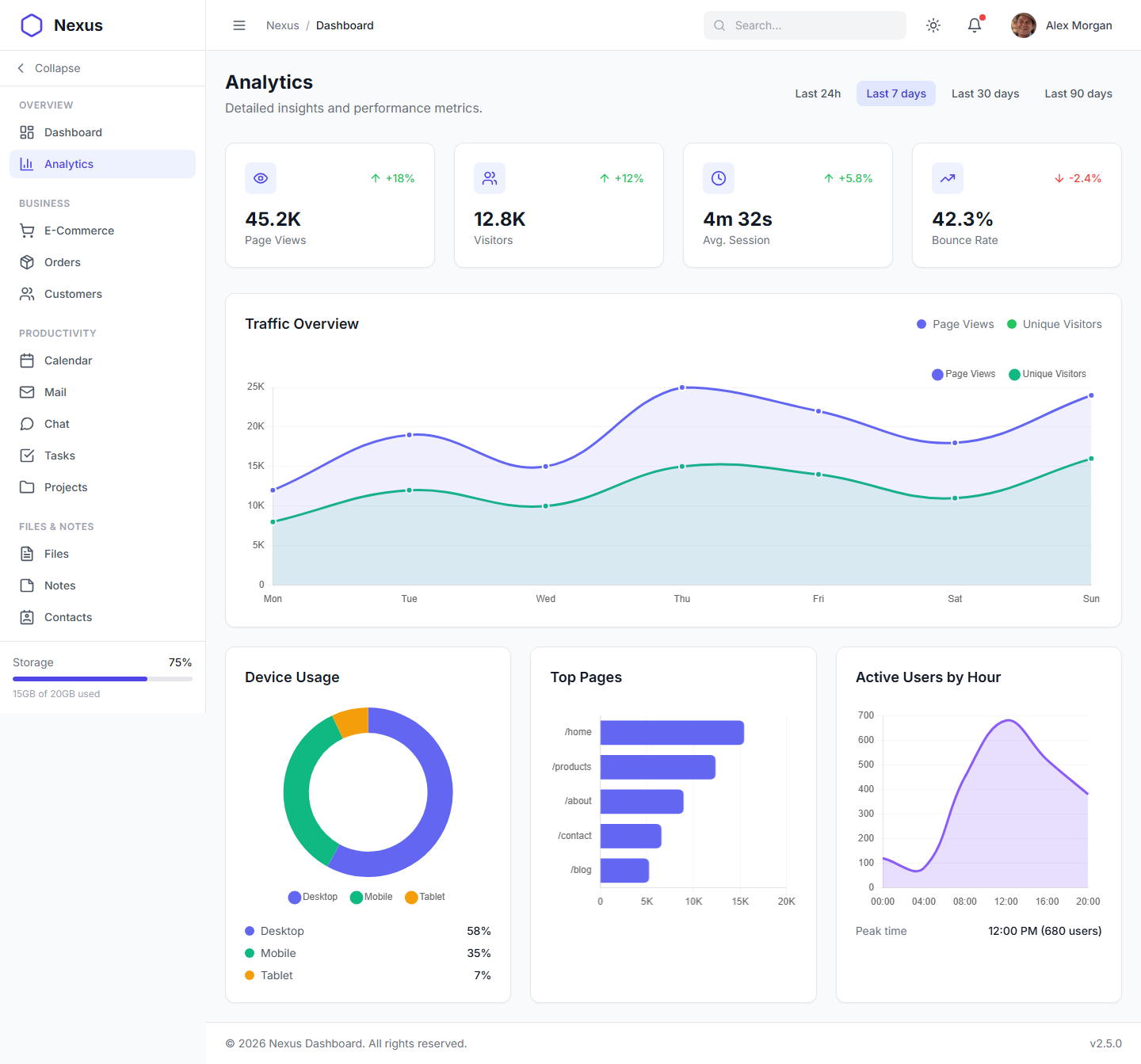Click the Chat bubble icon
Image resolution: width=1141 pixels, height=1064 pixels.
click(x=27, y=424)
